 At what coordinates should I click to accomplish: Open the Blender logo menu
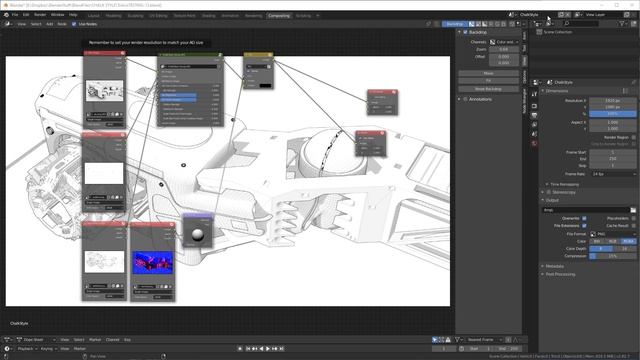pyautogui.click(x=6, y=15)
